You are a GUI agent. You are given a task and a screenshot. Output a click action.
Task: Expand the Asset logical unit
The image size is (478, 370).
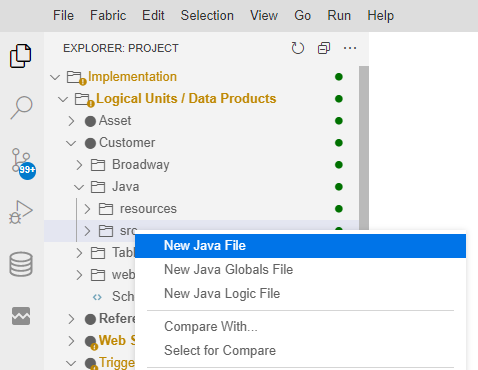point(71,121)
